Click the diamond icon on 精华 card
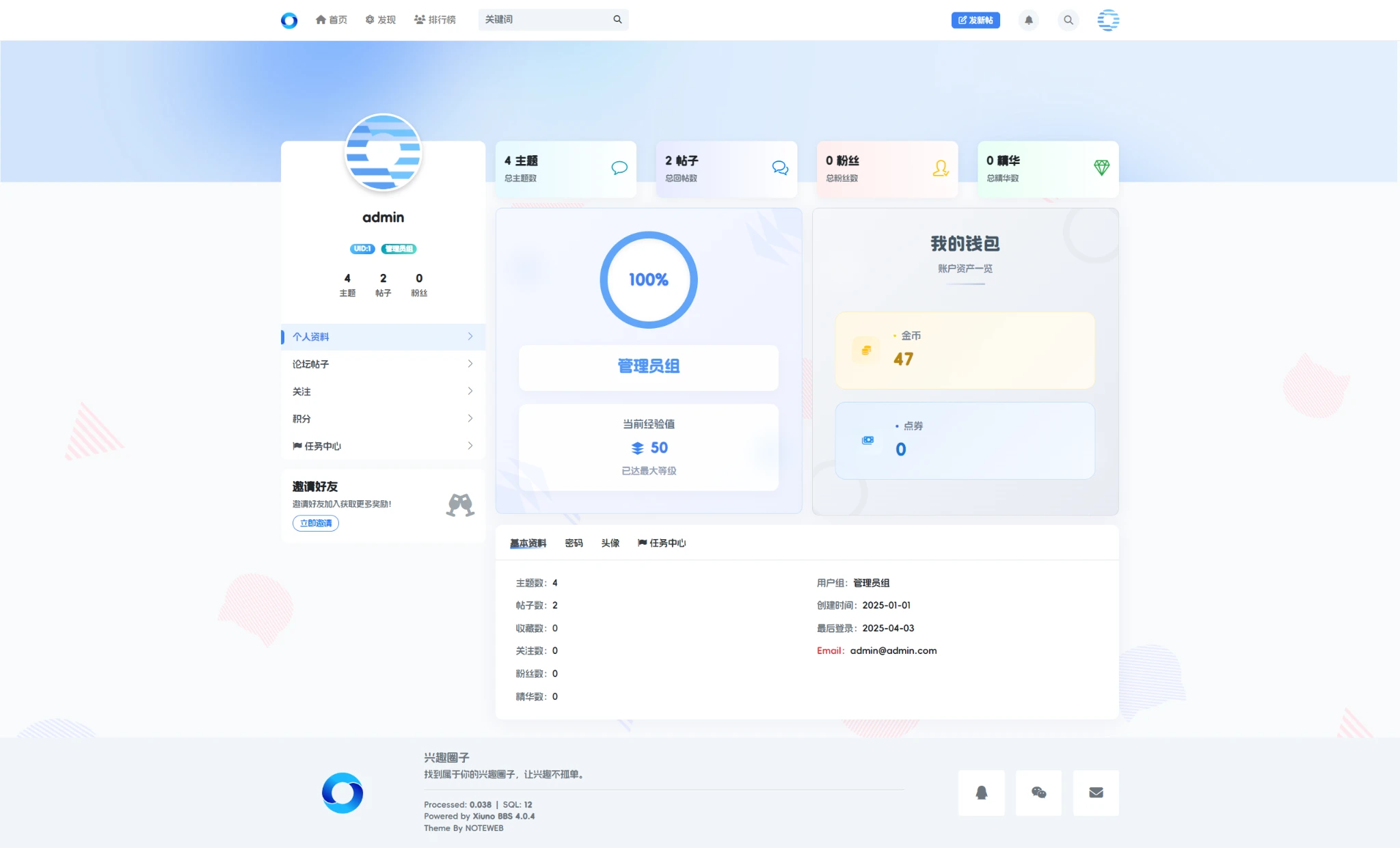1400x848 pixels. click(x=1101, y=167)
